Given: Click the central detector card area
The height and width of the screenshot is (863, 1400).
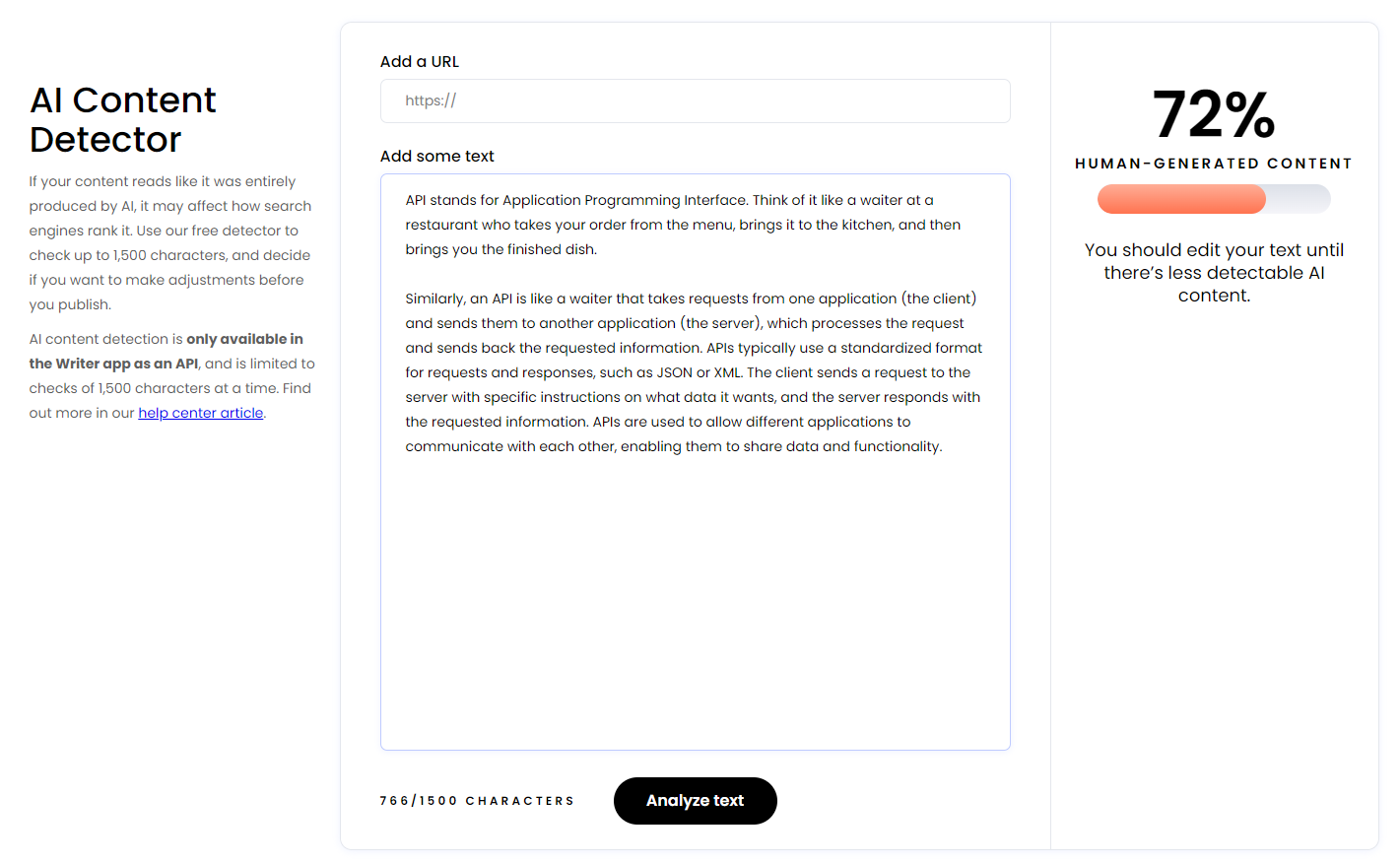Looking at the screenshot, I should (x=695, y=433).
